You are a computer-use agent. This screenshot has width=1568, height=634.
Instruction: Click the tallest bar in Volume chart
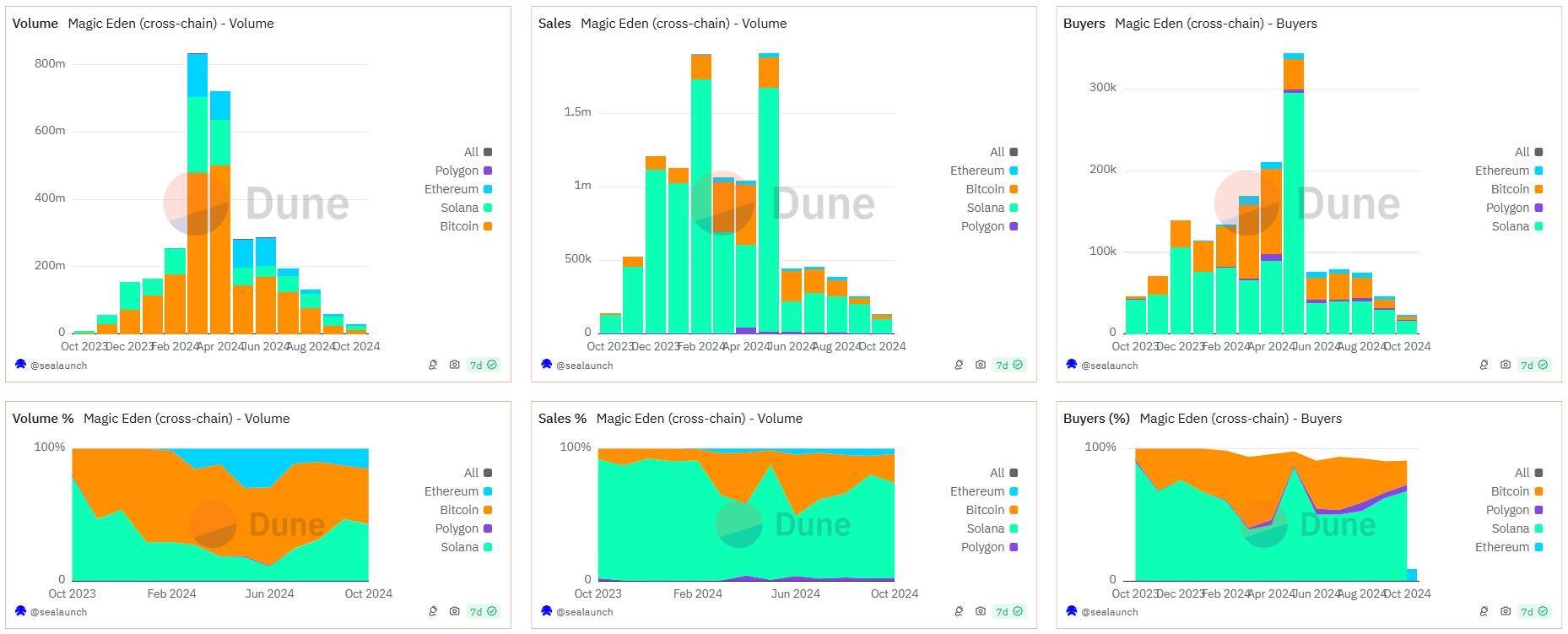197,193
